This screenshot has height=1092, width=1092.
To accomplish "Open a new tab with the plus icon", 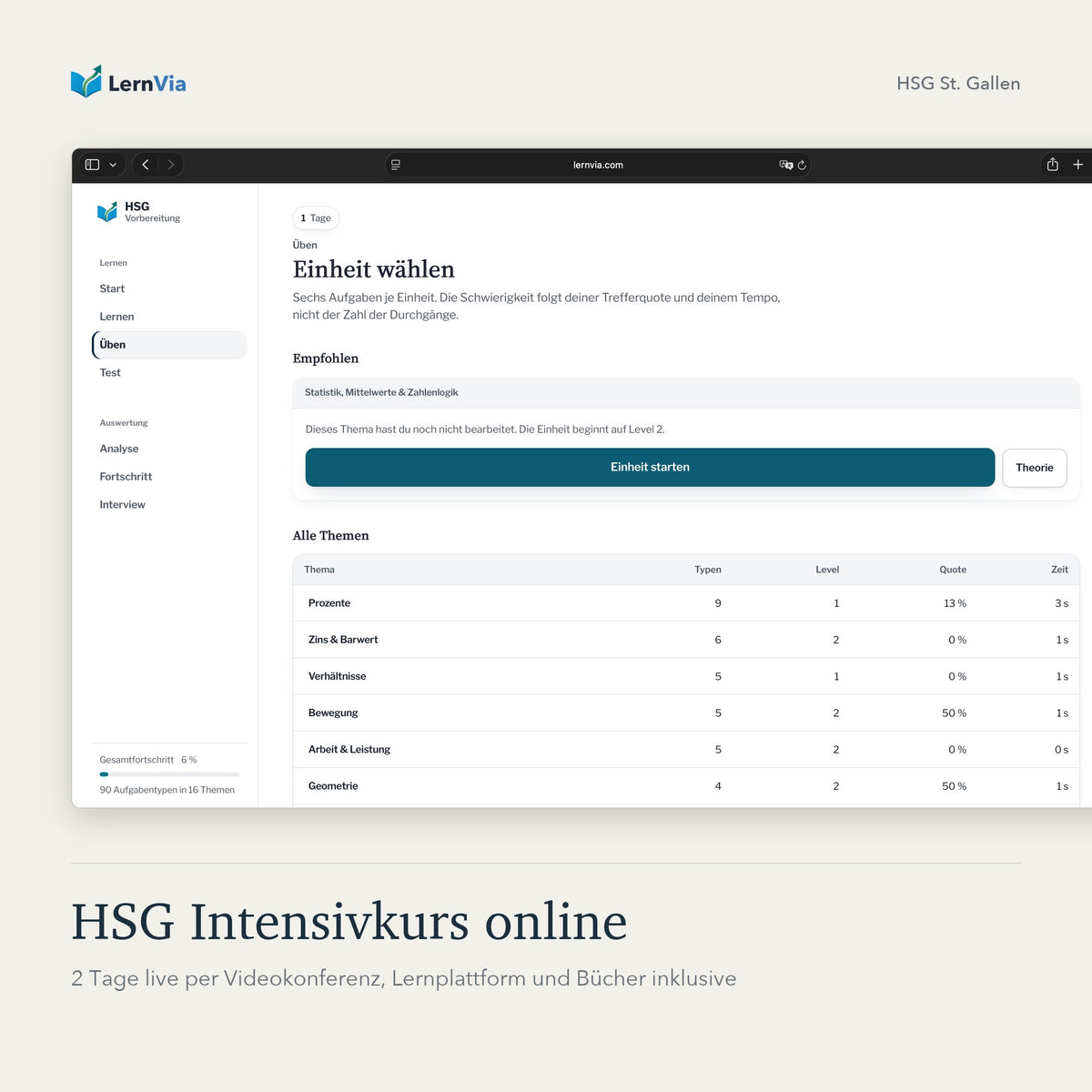I will tap(1078, 165).
